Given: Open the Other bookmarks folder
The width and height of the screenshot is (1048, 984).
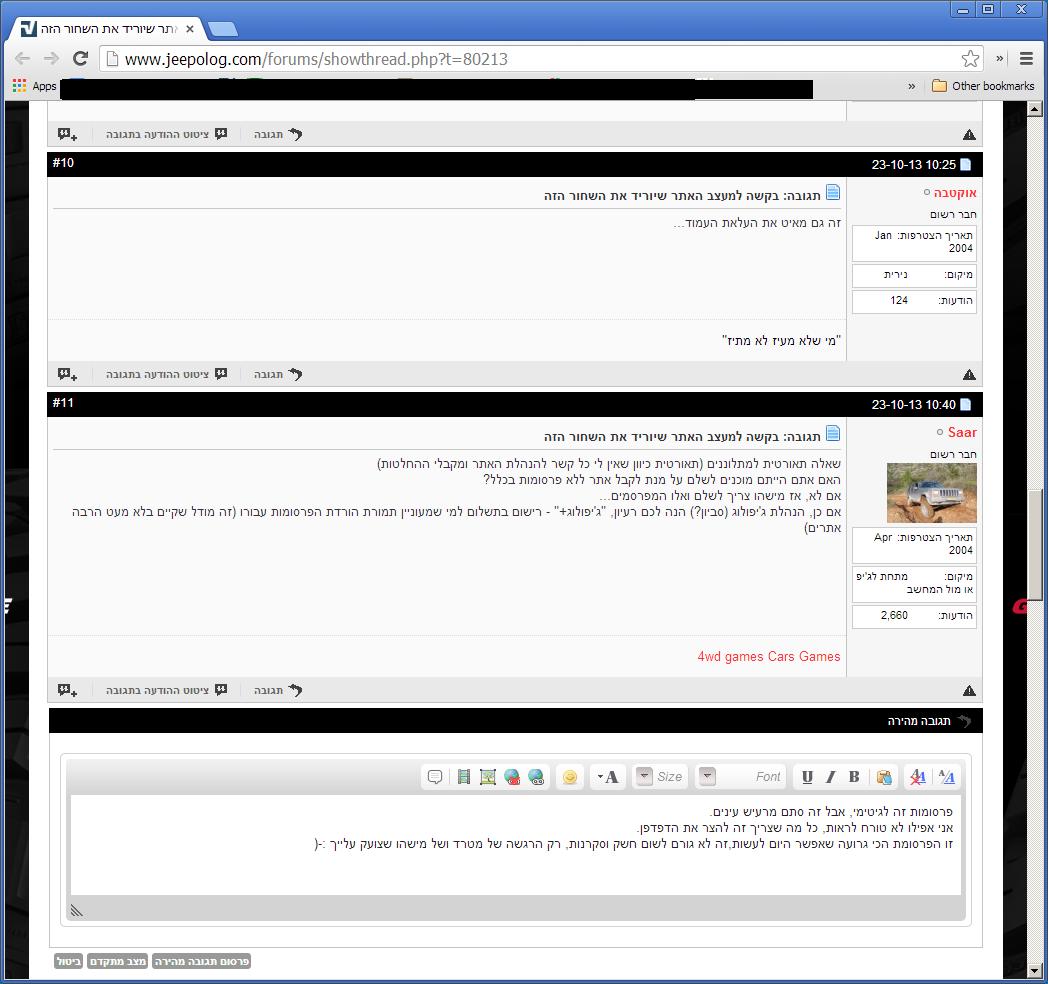Looking at the screenshot, I should point(982,86).
